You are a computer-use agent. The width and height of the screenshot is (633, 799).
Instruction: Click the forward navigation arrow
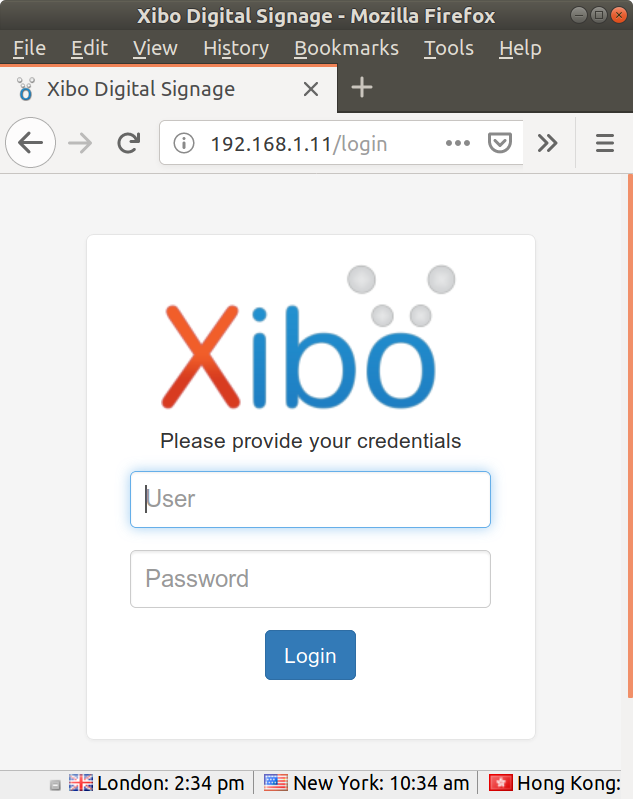[x=80, y=143]
